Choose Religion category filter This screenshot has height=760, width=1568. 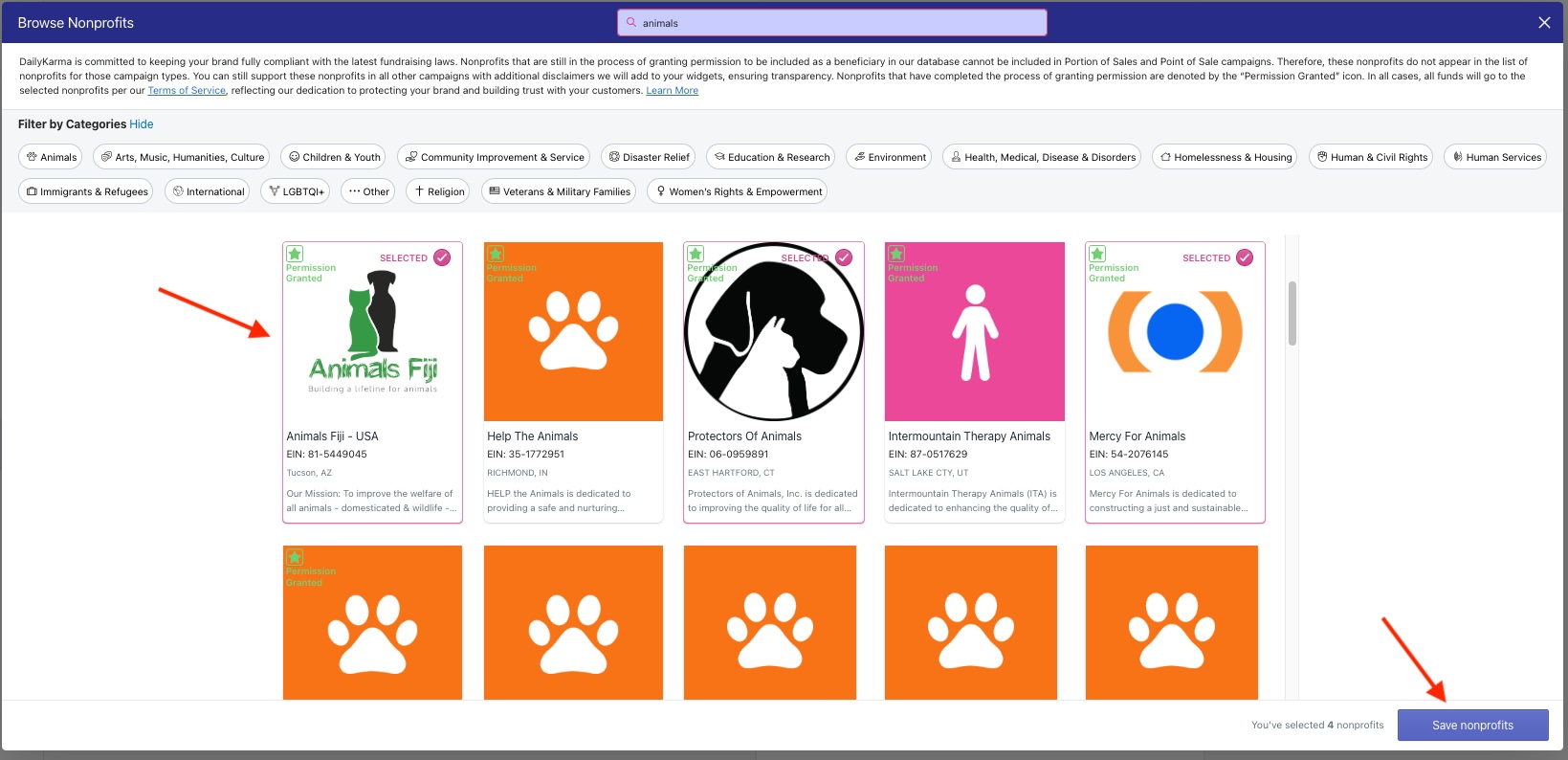[438, 191]
